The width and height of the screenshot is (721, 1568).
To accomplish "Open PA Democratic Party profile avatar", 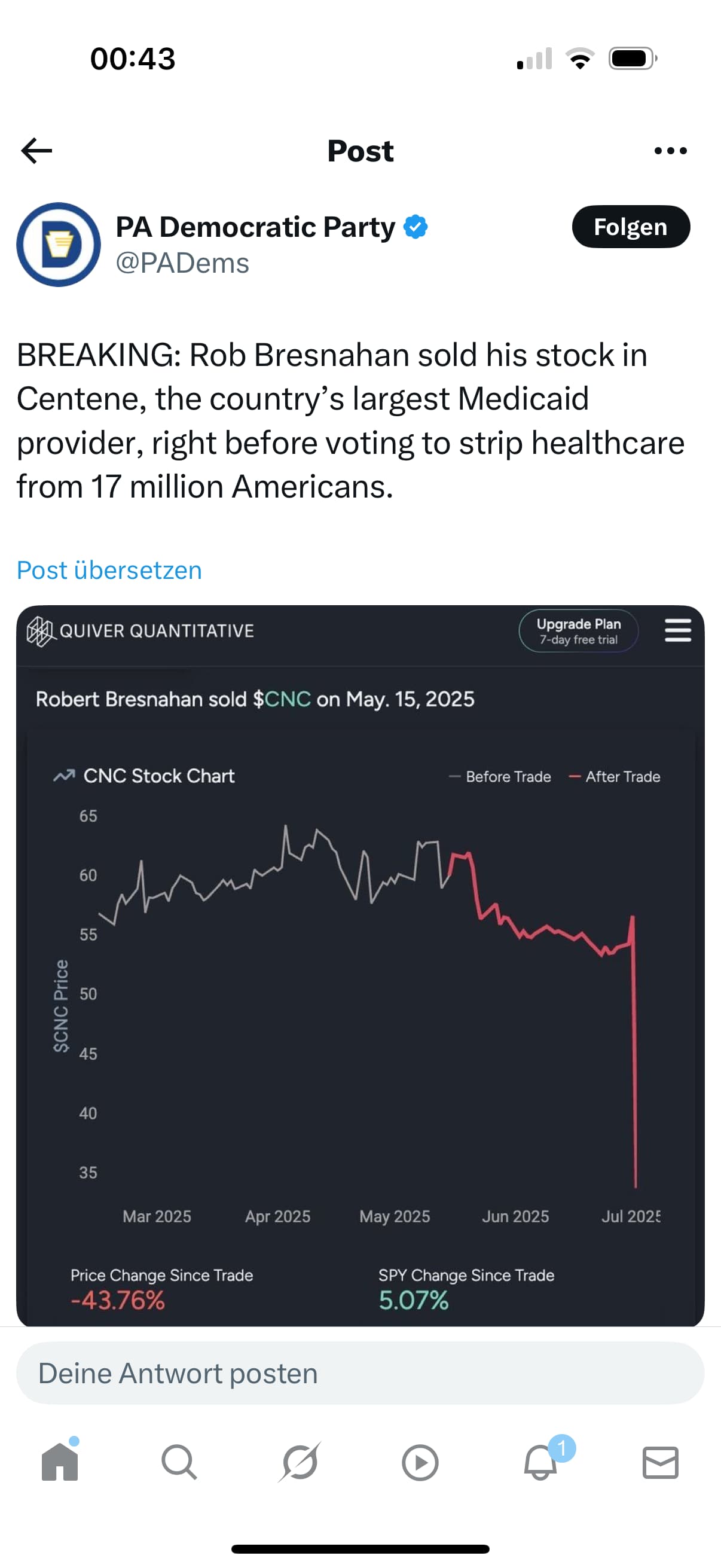I will tap(59, 245).
